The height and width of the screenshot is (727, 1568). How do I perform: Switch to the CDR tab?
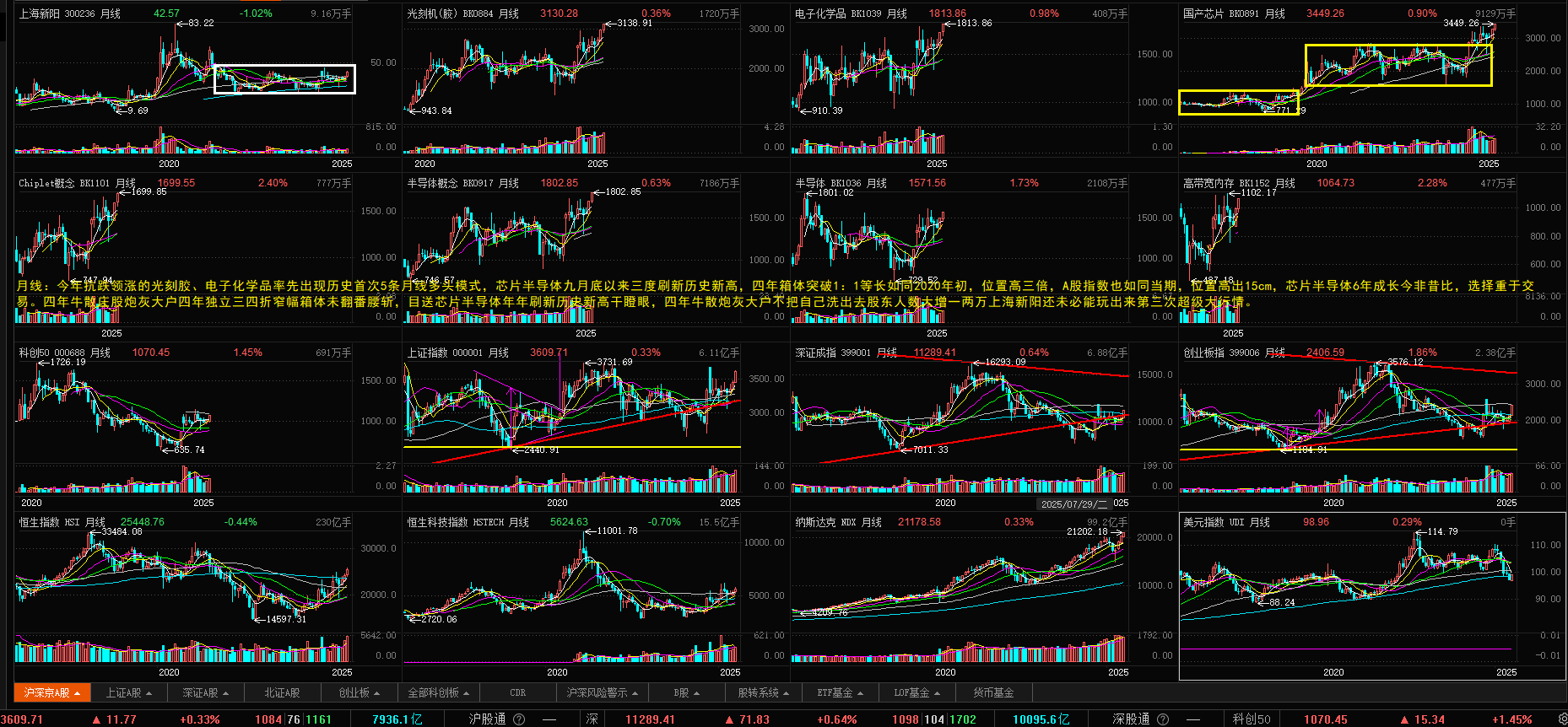(x=517, y=692)
